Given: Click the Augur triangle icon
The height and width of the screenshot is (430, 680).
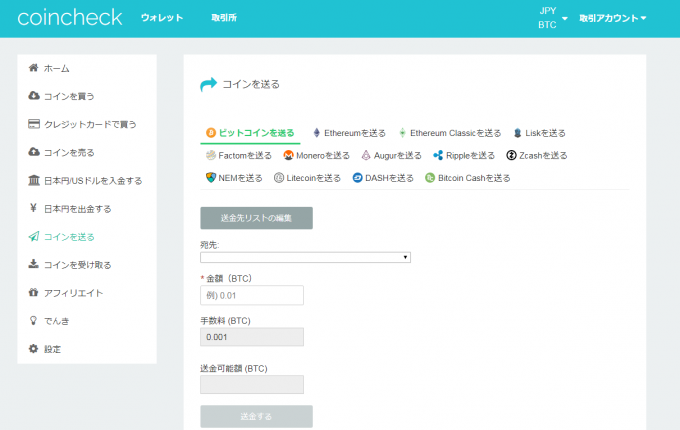Looking at the screenshot, I should pyautogui.click(x=366, y=155).
